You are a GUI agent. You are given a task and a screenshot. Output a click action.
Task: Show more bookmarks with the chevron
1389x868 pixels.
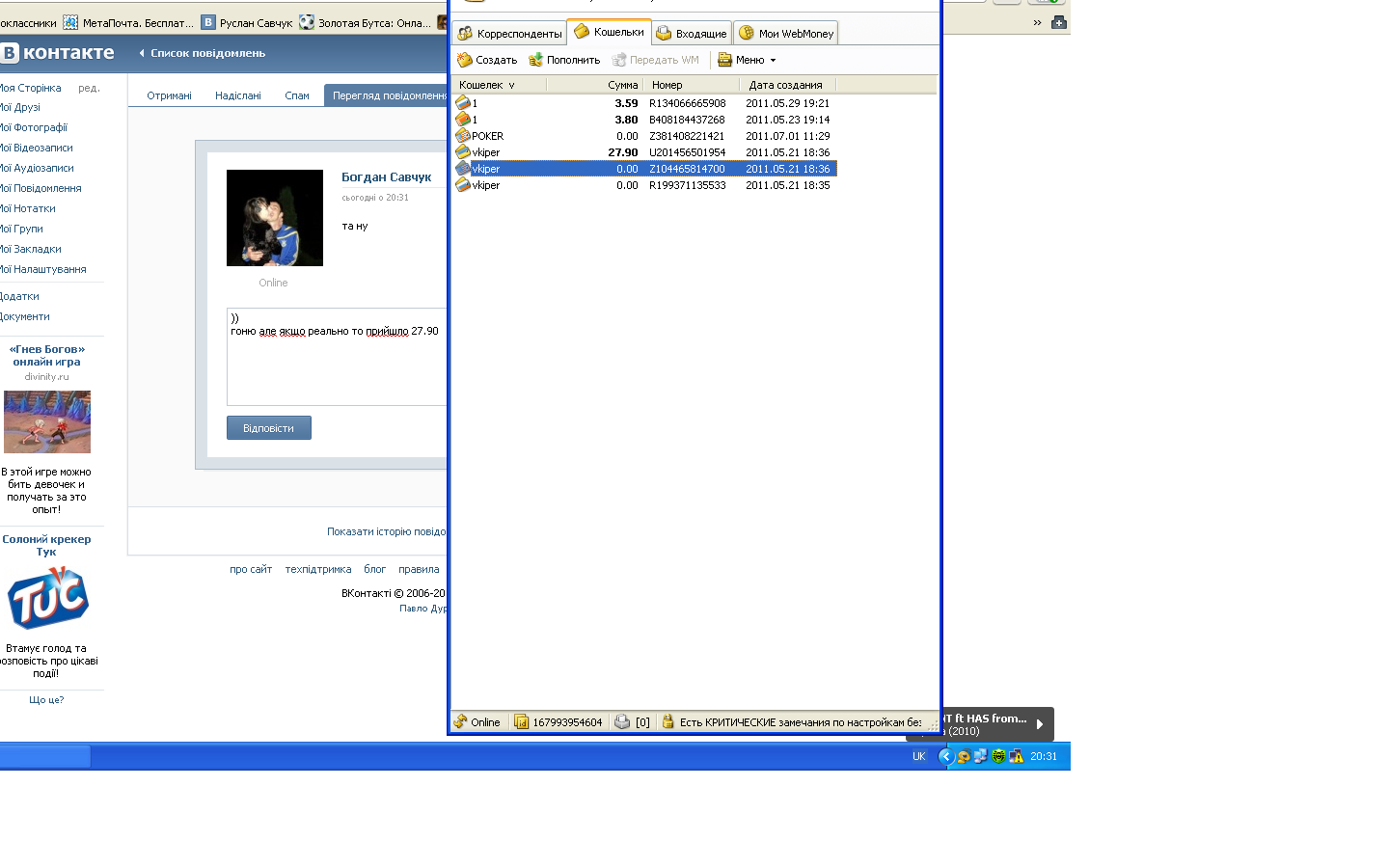pyautogui.click(x=1038, y=22)
